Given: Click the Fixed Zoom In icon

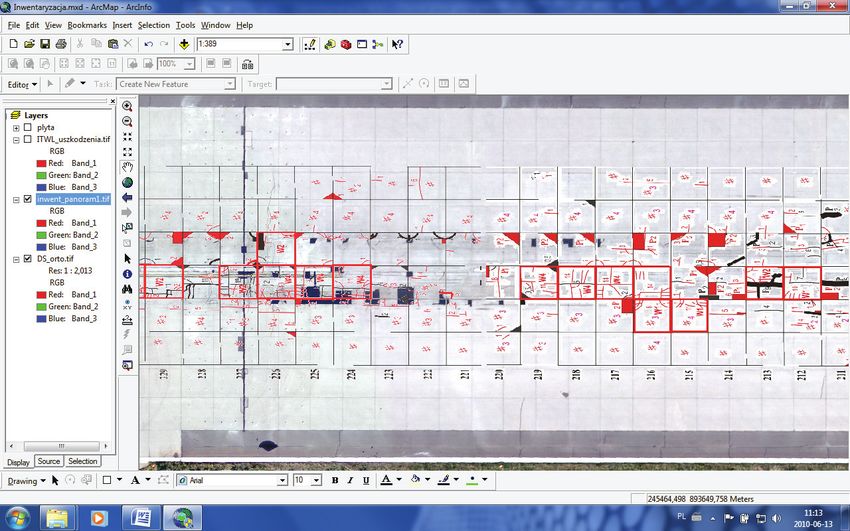Looking at the screenshot, I should 127,137.
